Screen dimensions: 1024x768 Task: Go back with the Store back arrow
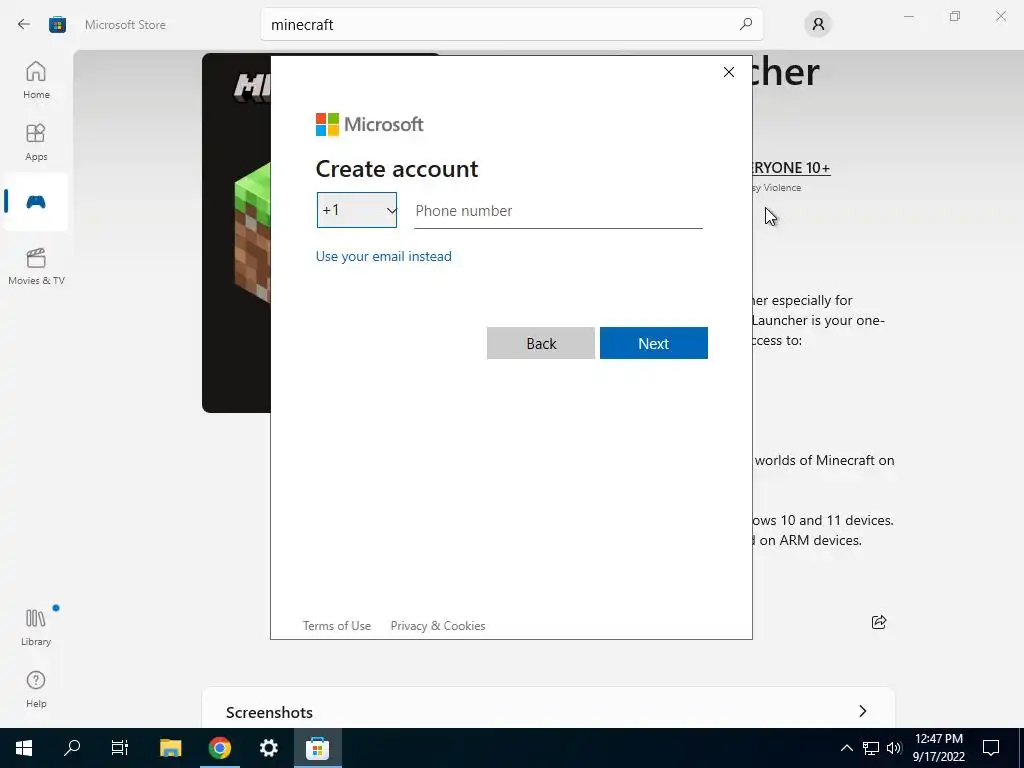coord(24,25)
